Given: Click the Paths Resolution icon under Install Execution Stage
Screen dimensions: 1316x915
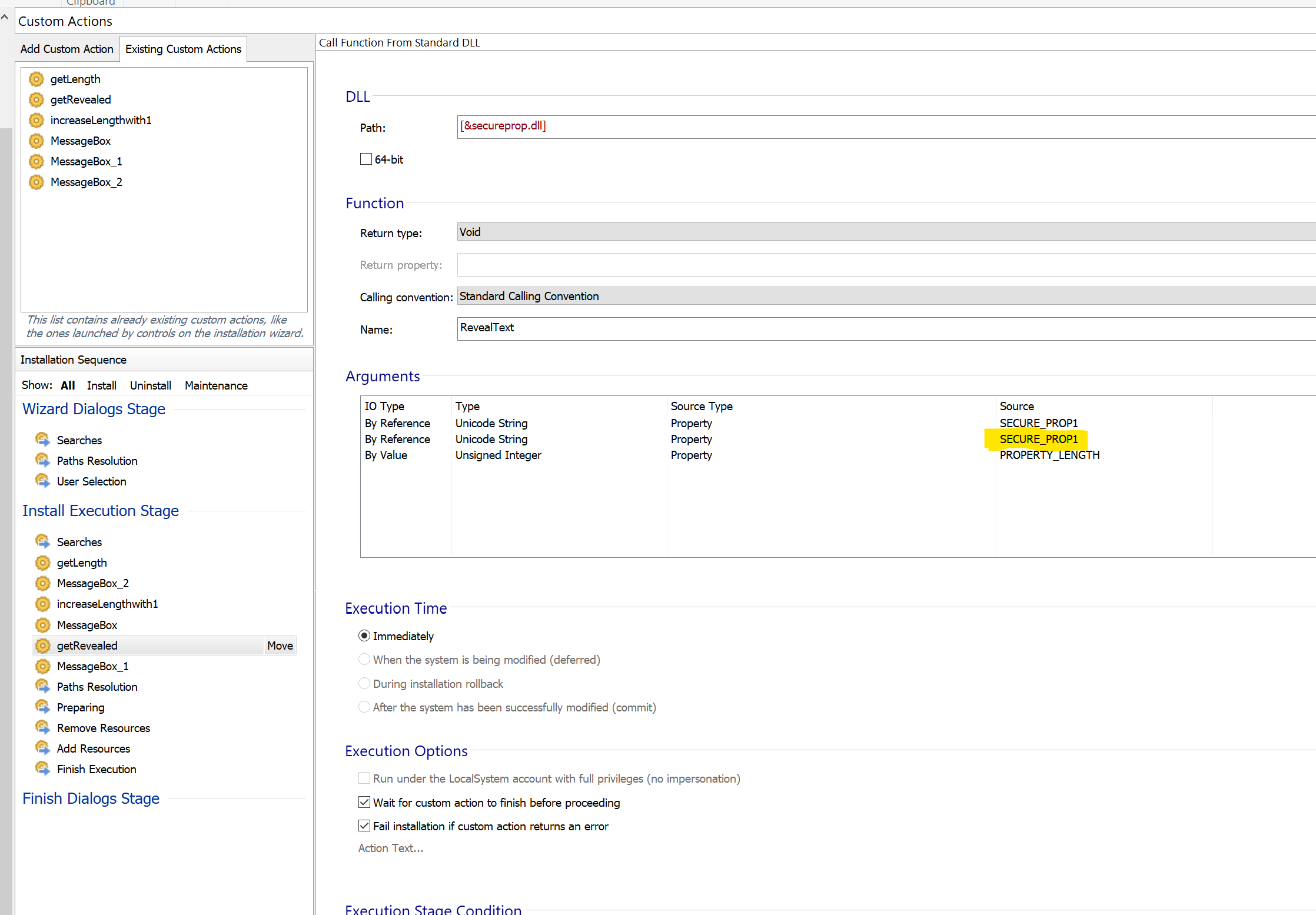Looking at the screenshot, I should point(42,686).
